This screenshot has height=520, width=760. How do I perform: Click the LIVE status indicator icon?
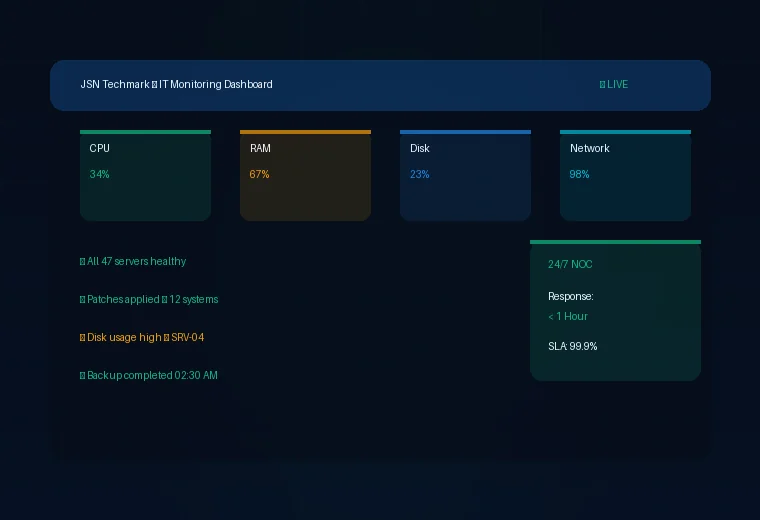click(x=602, y=85)
